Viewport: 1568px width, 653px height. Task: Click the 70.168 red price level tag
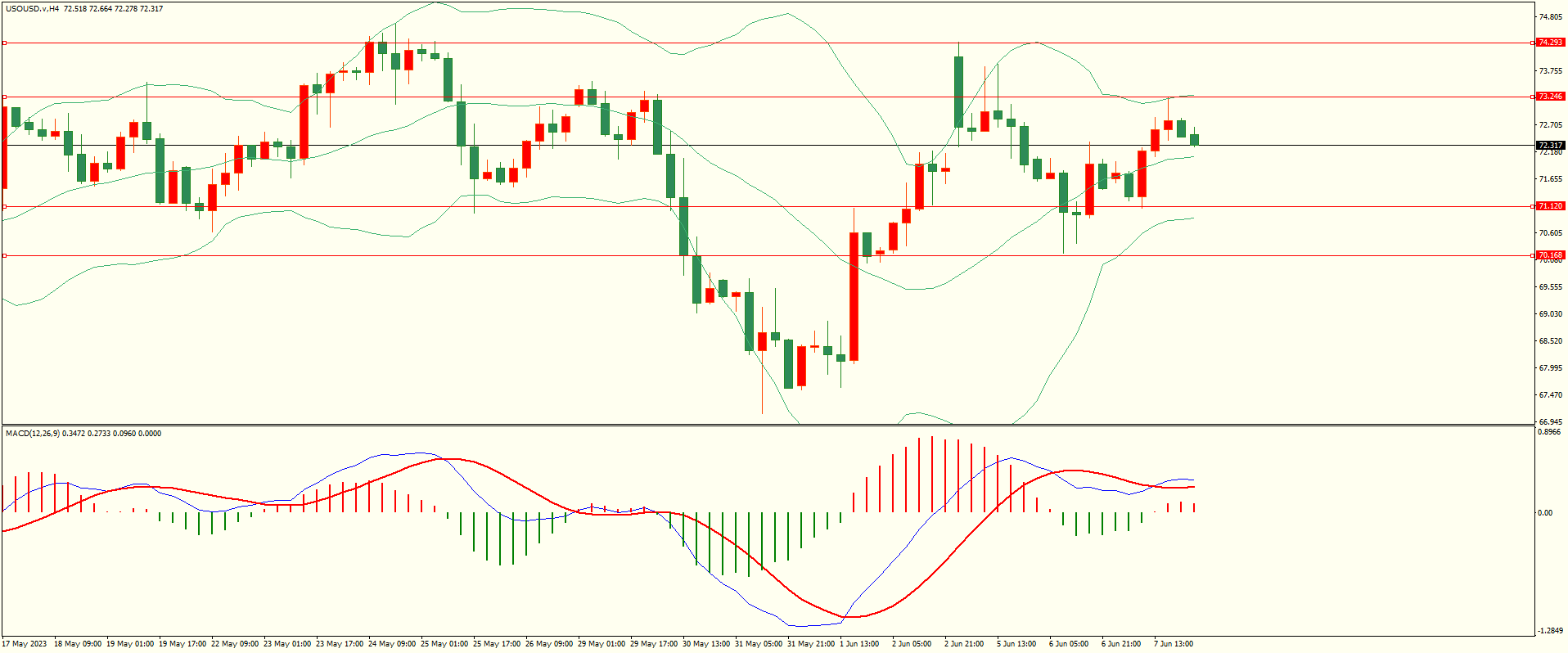pyautogui.click(x=1550, y=255)
